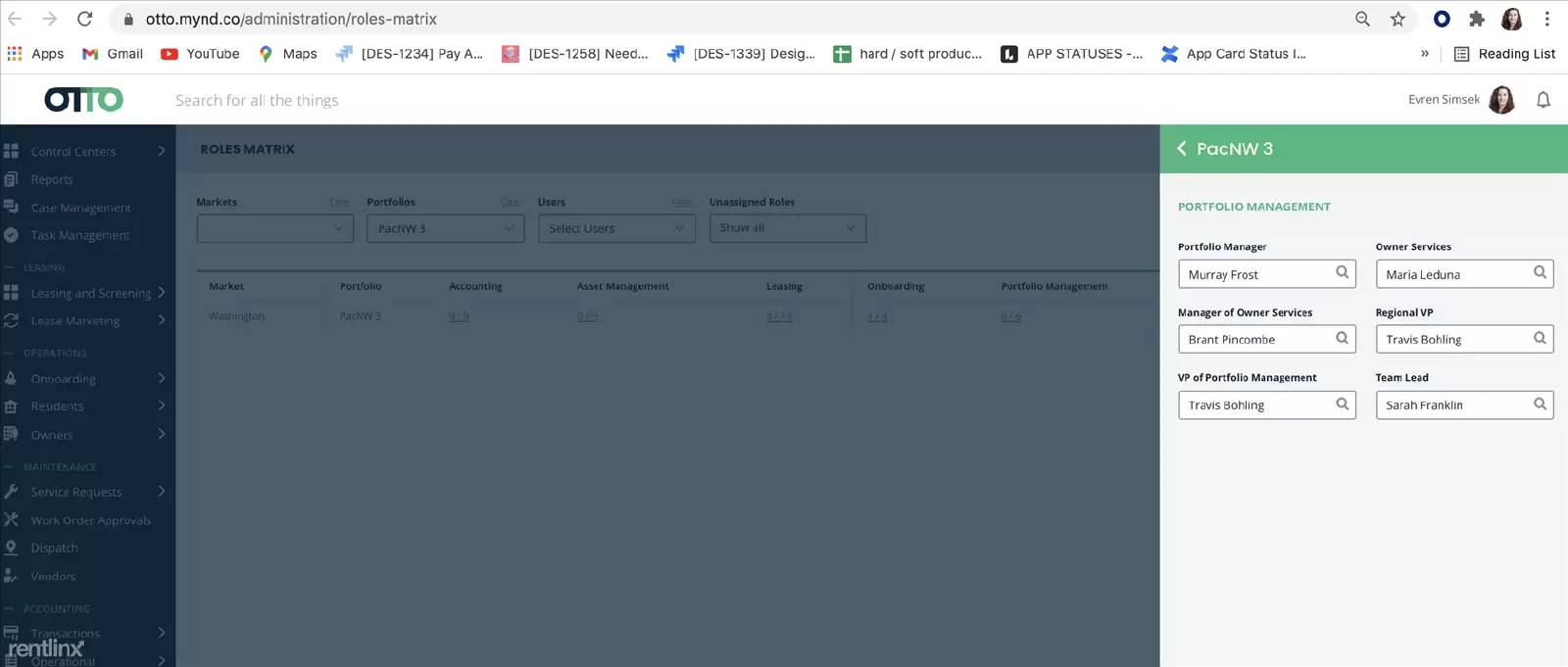Open the Maps bookmark
Image resolution: width=1568 pixels, height=667 pixels.
pyautogui.click(x=287, y=54)
